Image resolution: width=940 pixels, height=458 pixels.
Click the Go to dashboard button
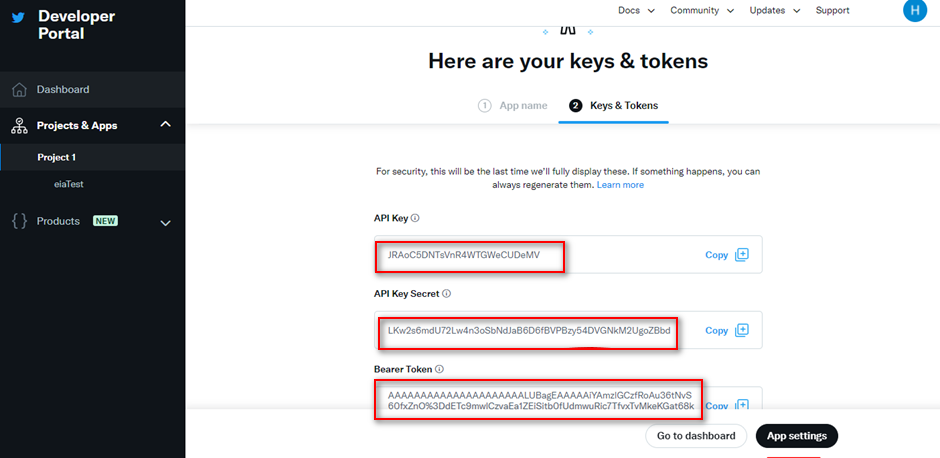point(696,436)
